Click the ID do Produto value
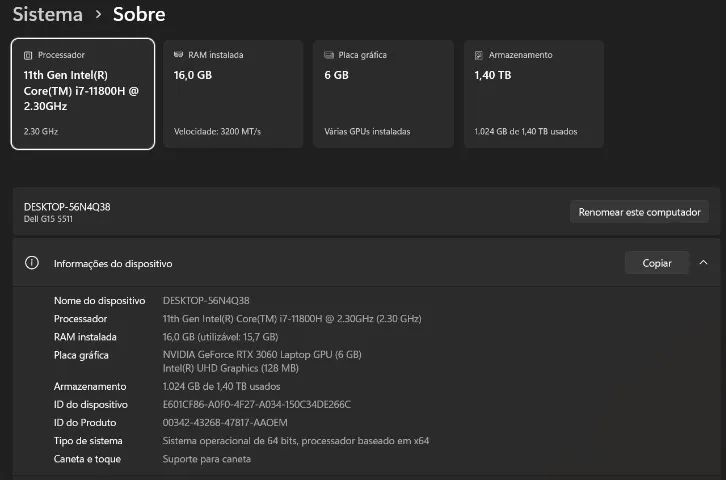 point(225,422)
